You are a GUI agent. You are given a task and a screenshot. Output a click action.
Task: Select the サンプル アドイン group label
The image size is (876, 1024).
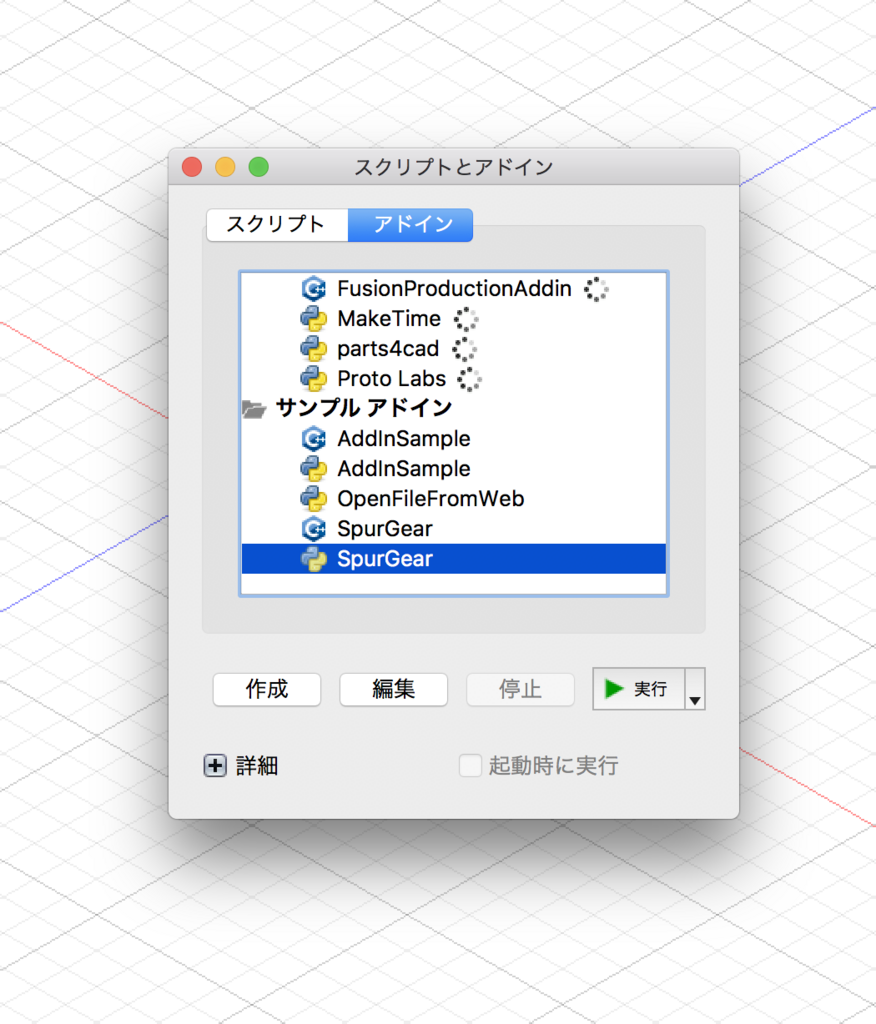pyautogui.click(x=364, y=408)
